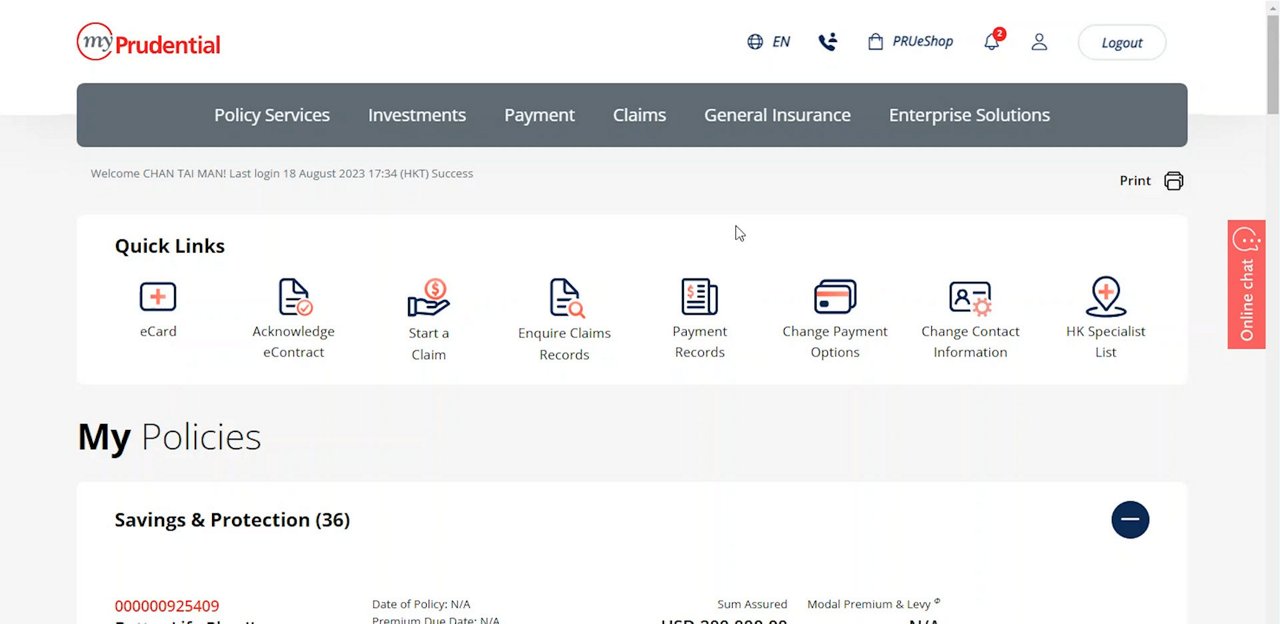Select the Start a Claim icon

429,298
